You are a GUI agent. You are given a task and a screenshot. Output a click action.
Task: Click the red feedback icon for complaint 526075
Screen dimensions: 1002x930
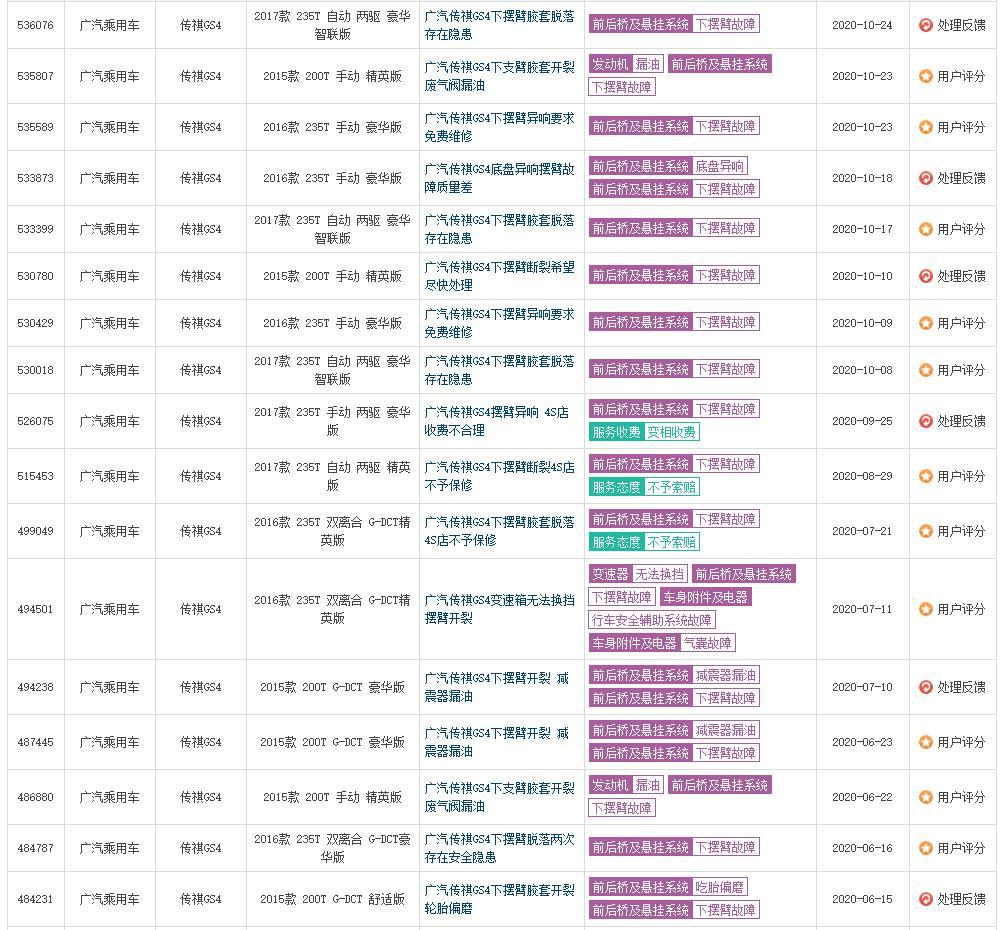(925, 421)
